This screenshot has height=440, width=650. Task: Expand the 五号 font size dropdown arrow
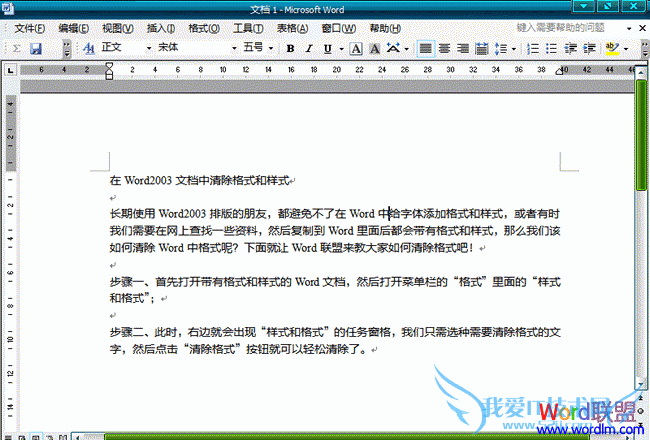pos(271,49)
